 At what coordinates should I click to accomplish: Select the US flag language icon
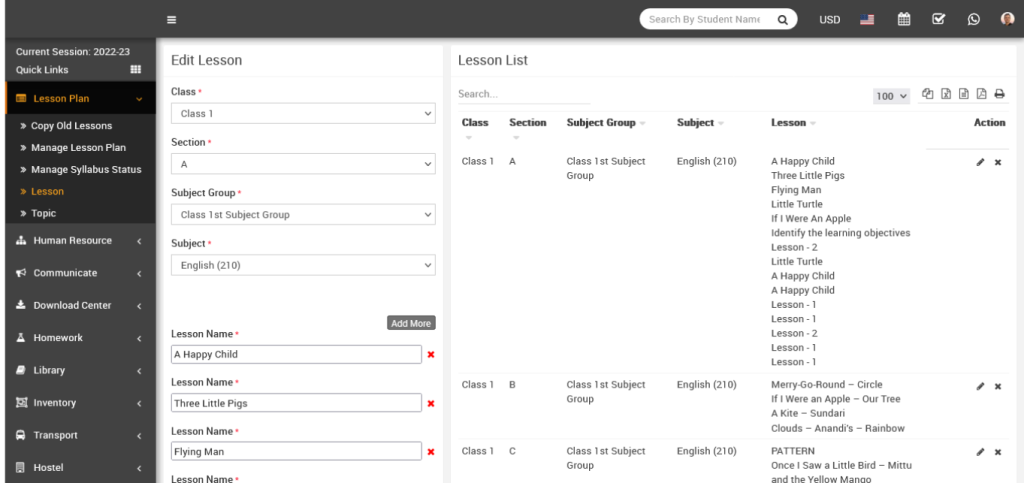pos(867,19)
